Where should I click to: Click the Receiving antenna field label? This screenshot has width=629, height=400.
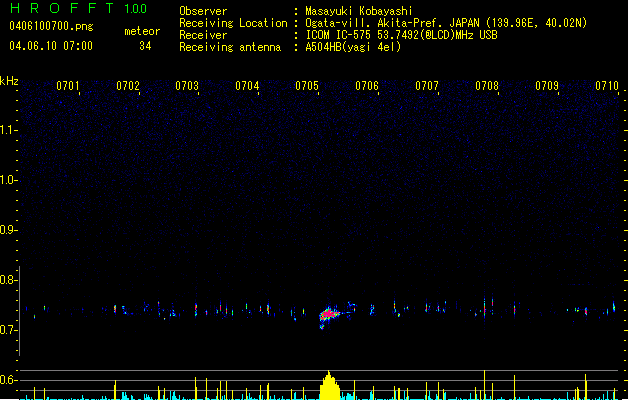230,47
